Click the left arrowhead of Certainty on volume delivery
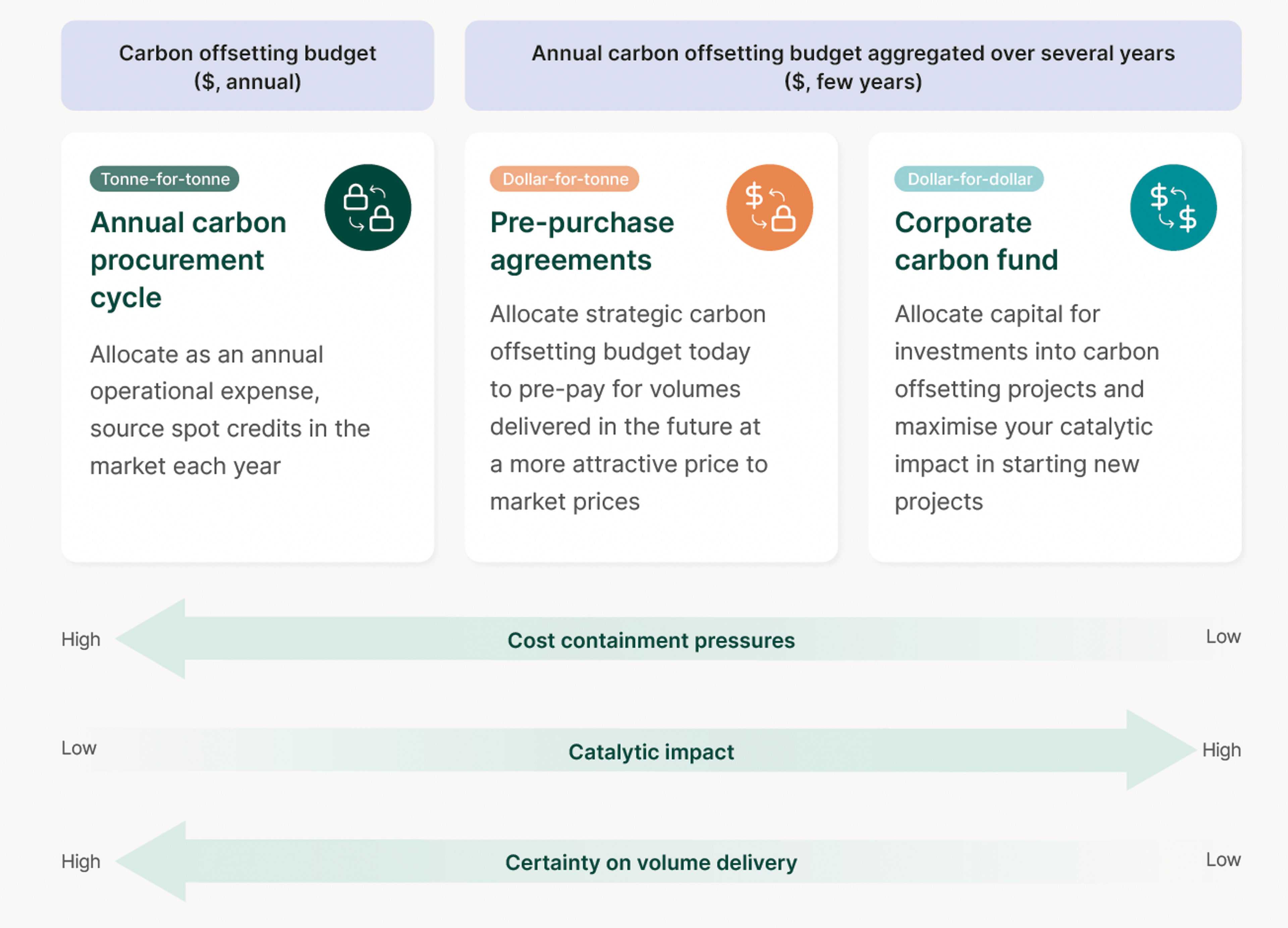Viewport: 1288px width, 928px height. point(151,861)
